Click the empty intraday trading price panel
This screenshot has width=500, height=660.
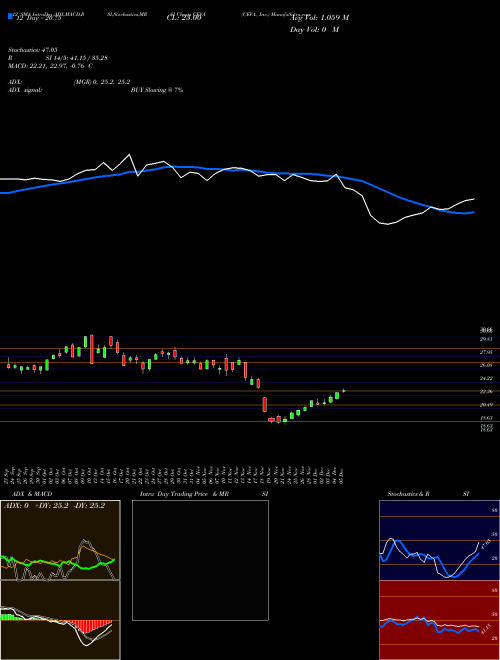[200, 560]
